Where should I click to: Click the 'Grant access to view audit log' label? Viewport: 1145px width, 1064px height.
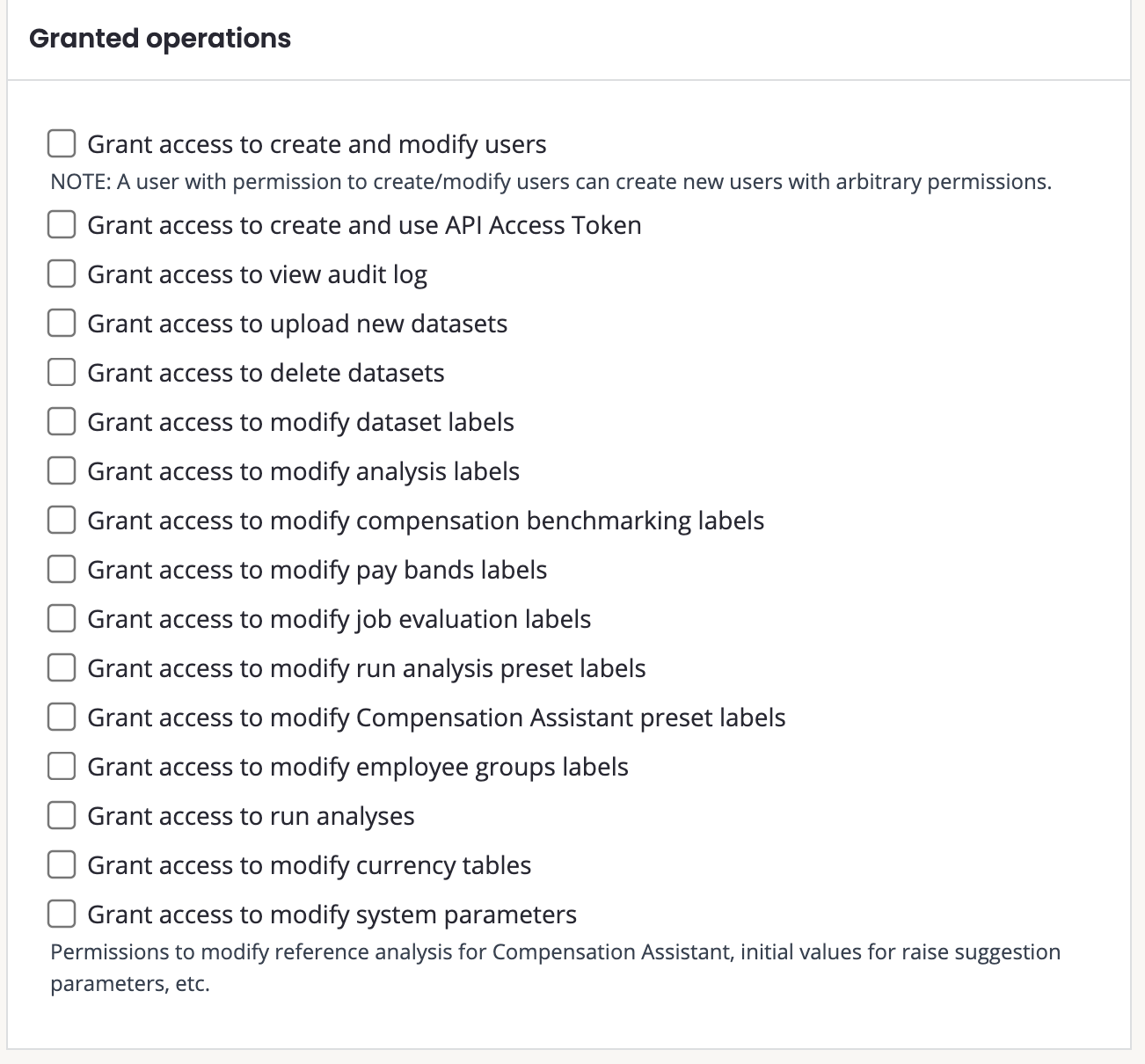[257, 274]
